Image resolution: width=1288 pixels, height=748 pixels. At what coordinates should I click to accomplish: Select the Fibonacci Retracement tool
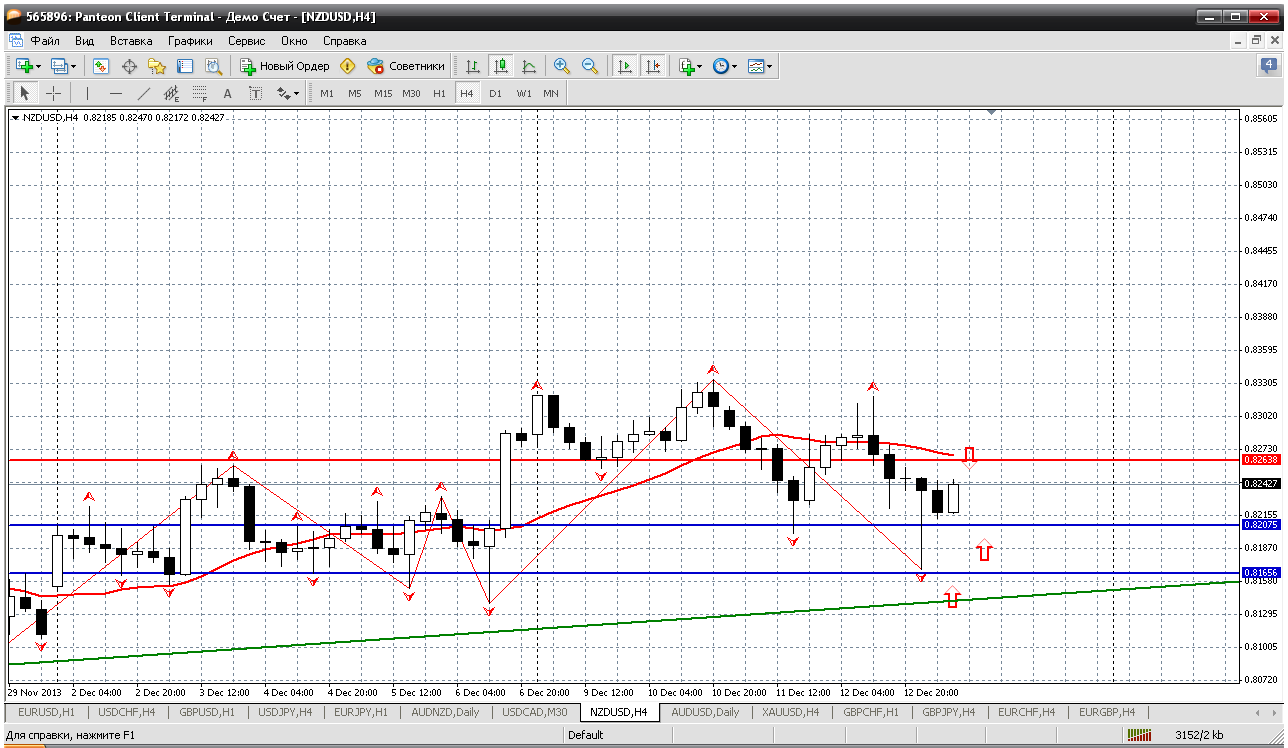199,93
